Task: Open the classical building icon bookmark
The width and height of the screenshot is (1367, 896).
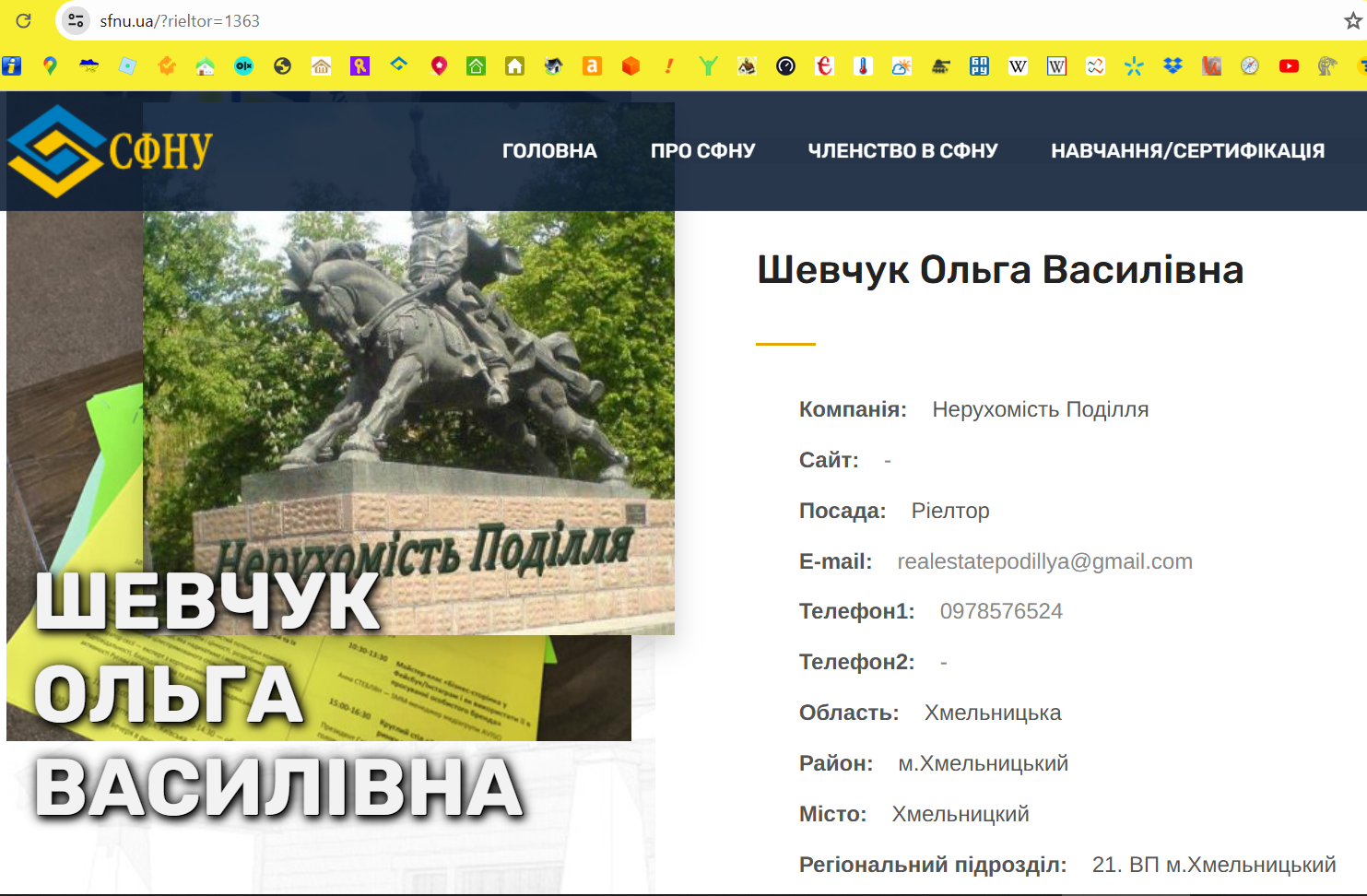Action: click(x=322, y=65)
